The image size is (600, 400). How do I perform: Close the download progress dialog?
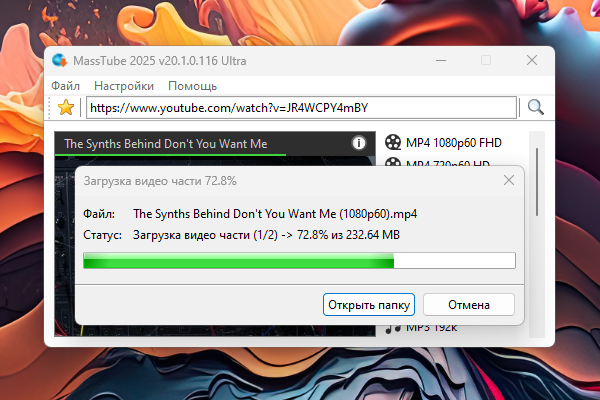click(x=509, y=180)
